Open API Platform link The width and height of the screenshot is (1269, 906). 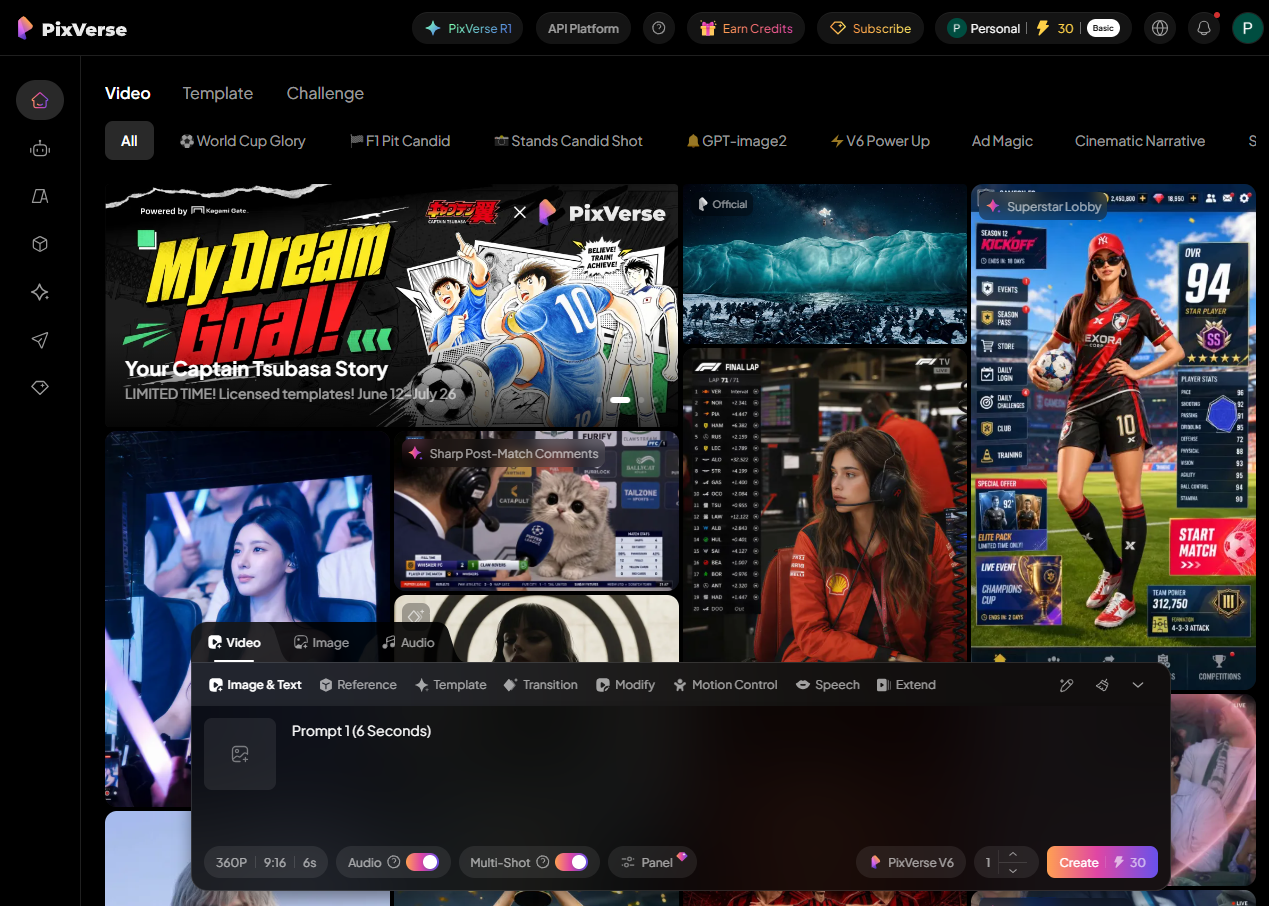[583, 28]
